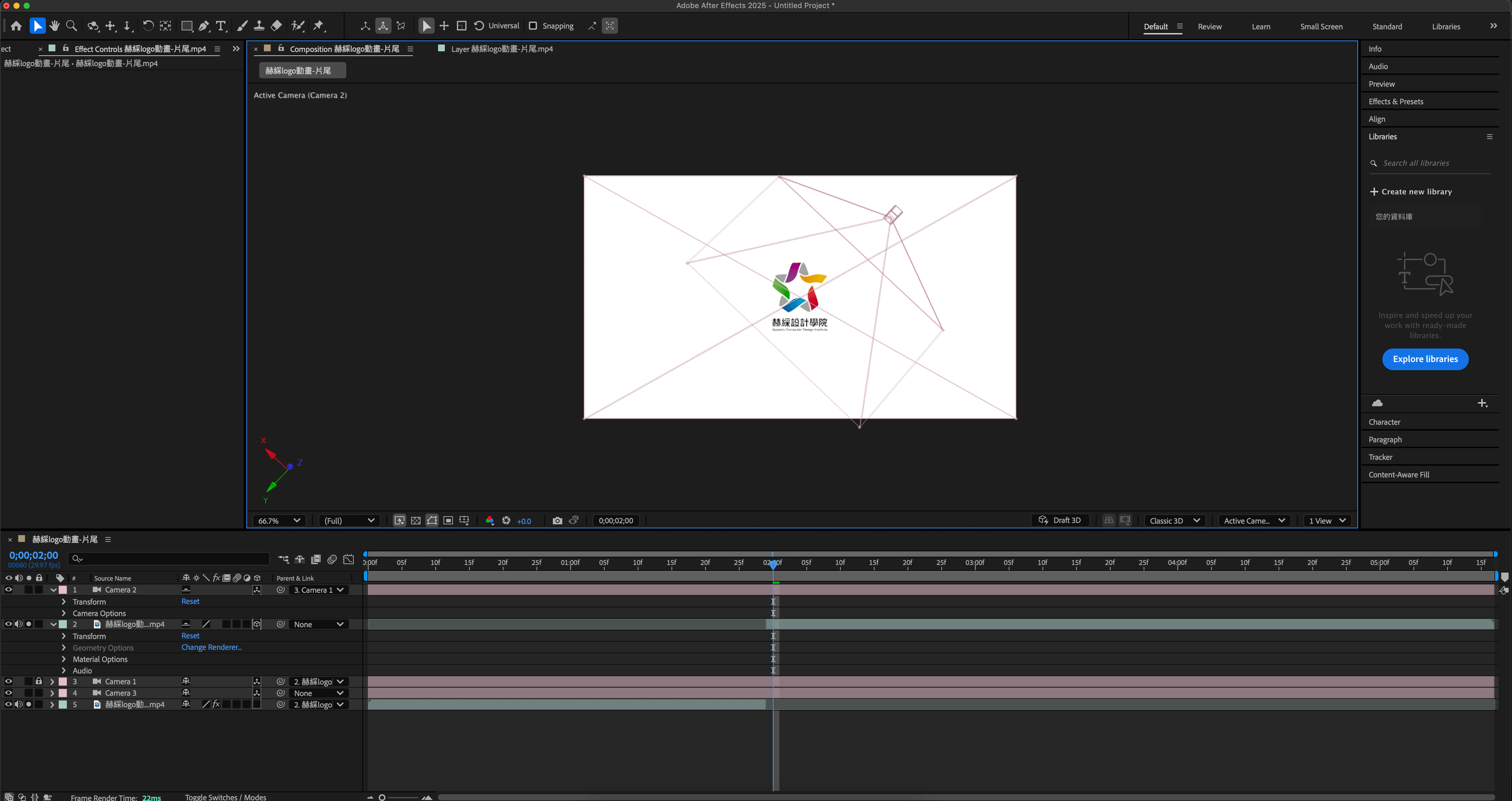Select the Rectangle shape tool
The image size is (1512, 801).
[x=187, y=26]
